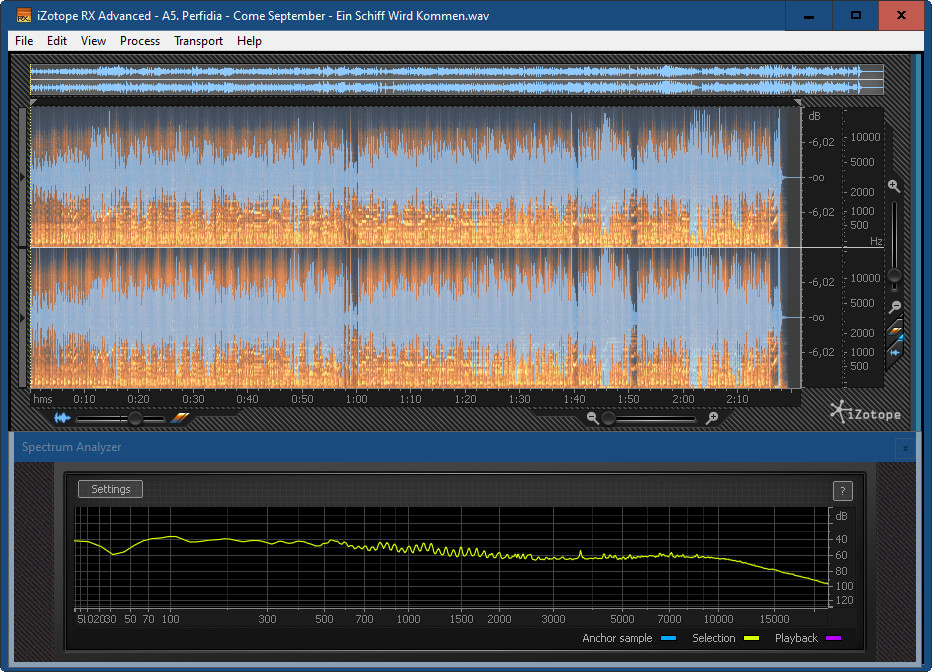This screenshot has height=672, width=932.
Task: Click the iZotope logo
Action: [x=865, y=412]
